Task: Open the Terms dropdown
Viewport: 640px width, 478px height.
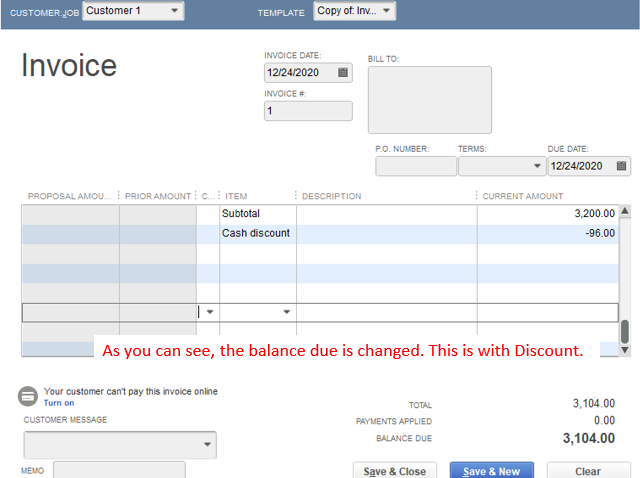Action: click(537, 166)
